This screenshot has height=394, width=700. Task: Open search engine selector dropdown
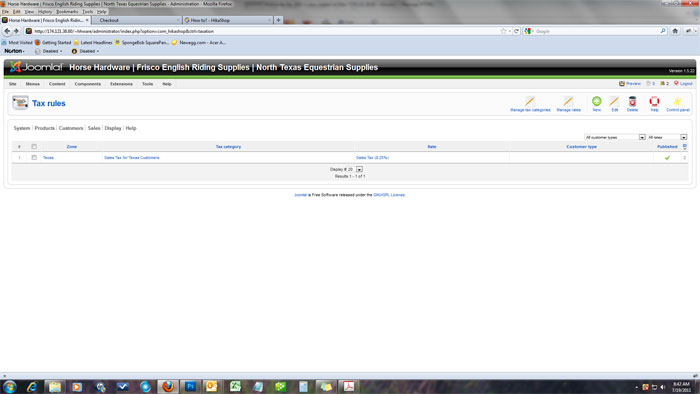coord(529,31)
